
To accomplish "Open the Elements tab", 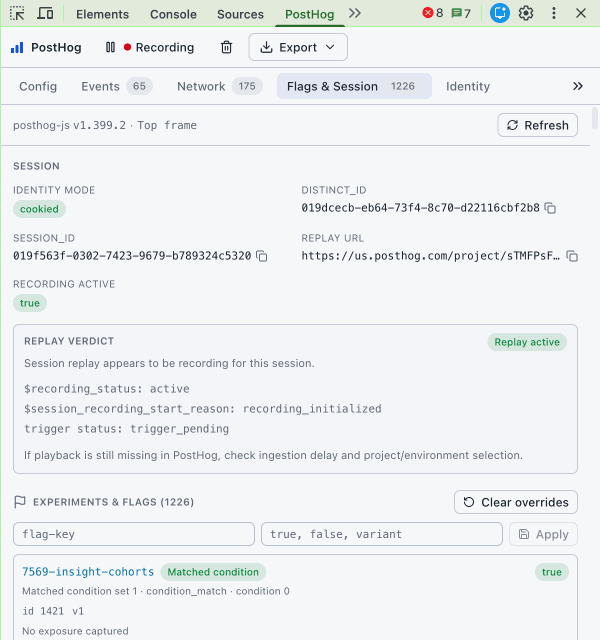I will pos(102,14).
